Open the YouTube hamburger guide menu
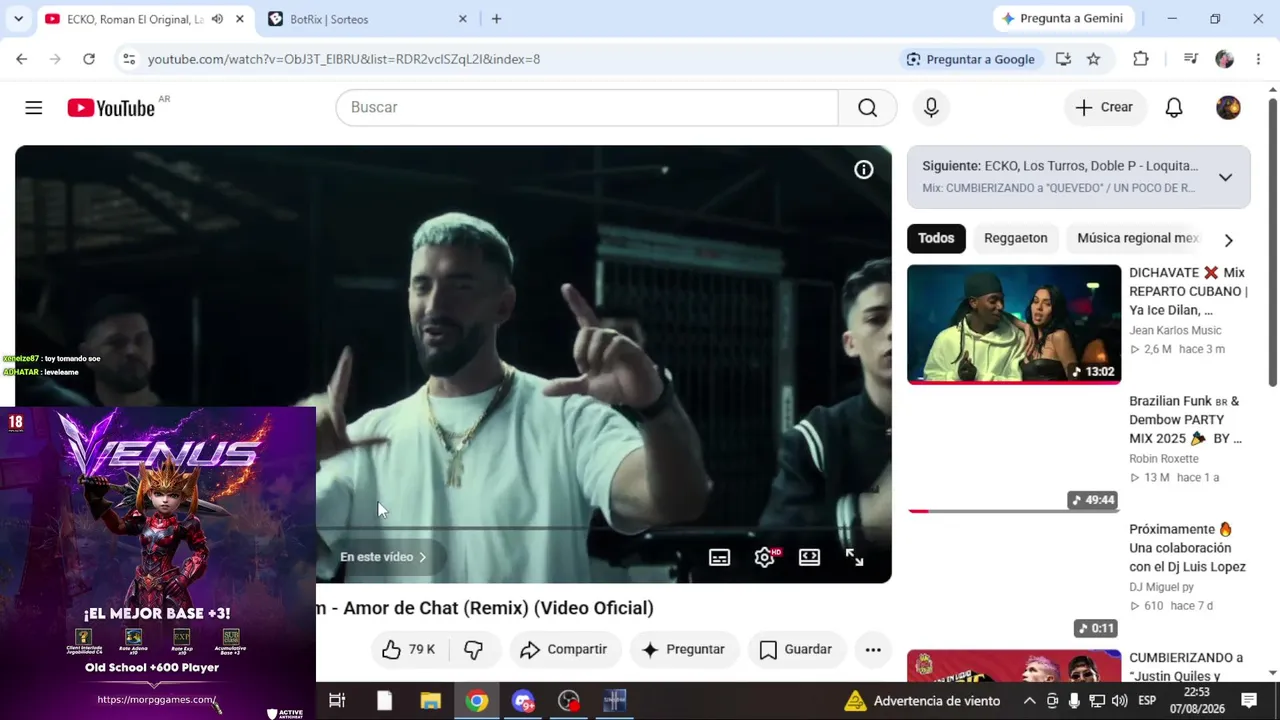This screenshot has height=720, width=1280. (x=34, y=108)
